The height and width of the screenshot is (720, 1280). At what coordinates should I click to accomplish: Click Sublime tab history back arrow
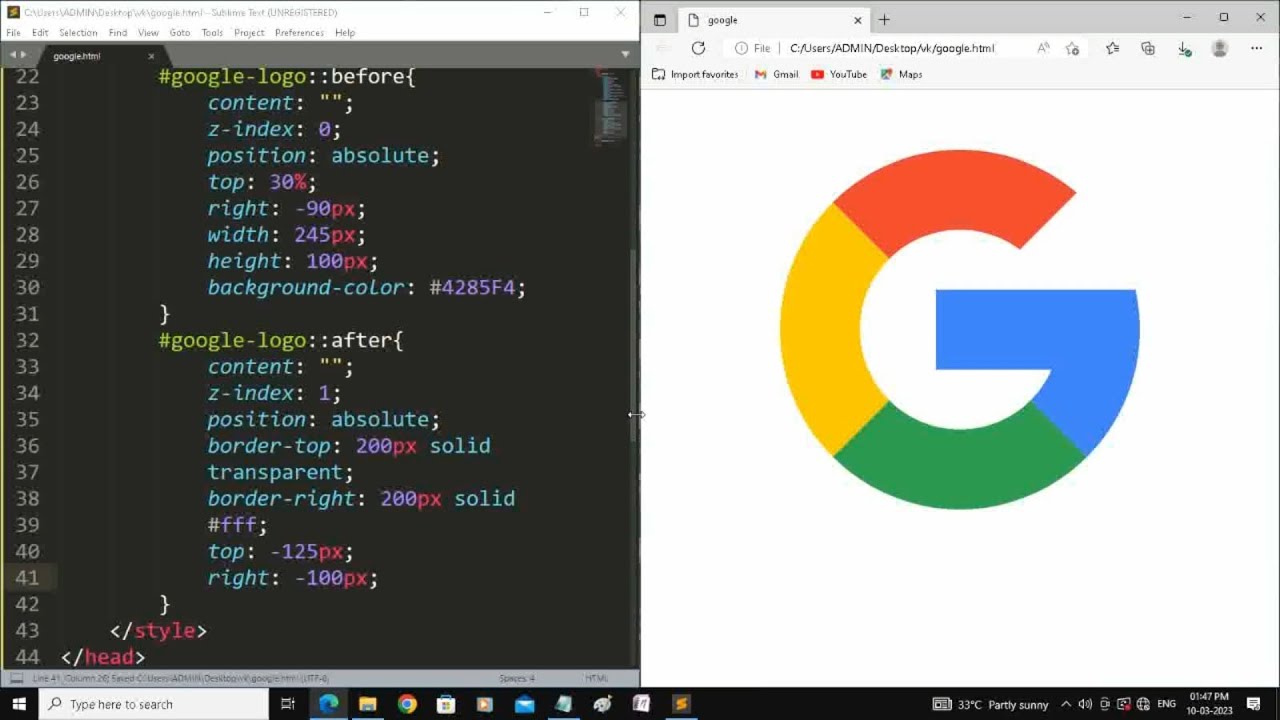pyautogui.click(x=12, y=55)
